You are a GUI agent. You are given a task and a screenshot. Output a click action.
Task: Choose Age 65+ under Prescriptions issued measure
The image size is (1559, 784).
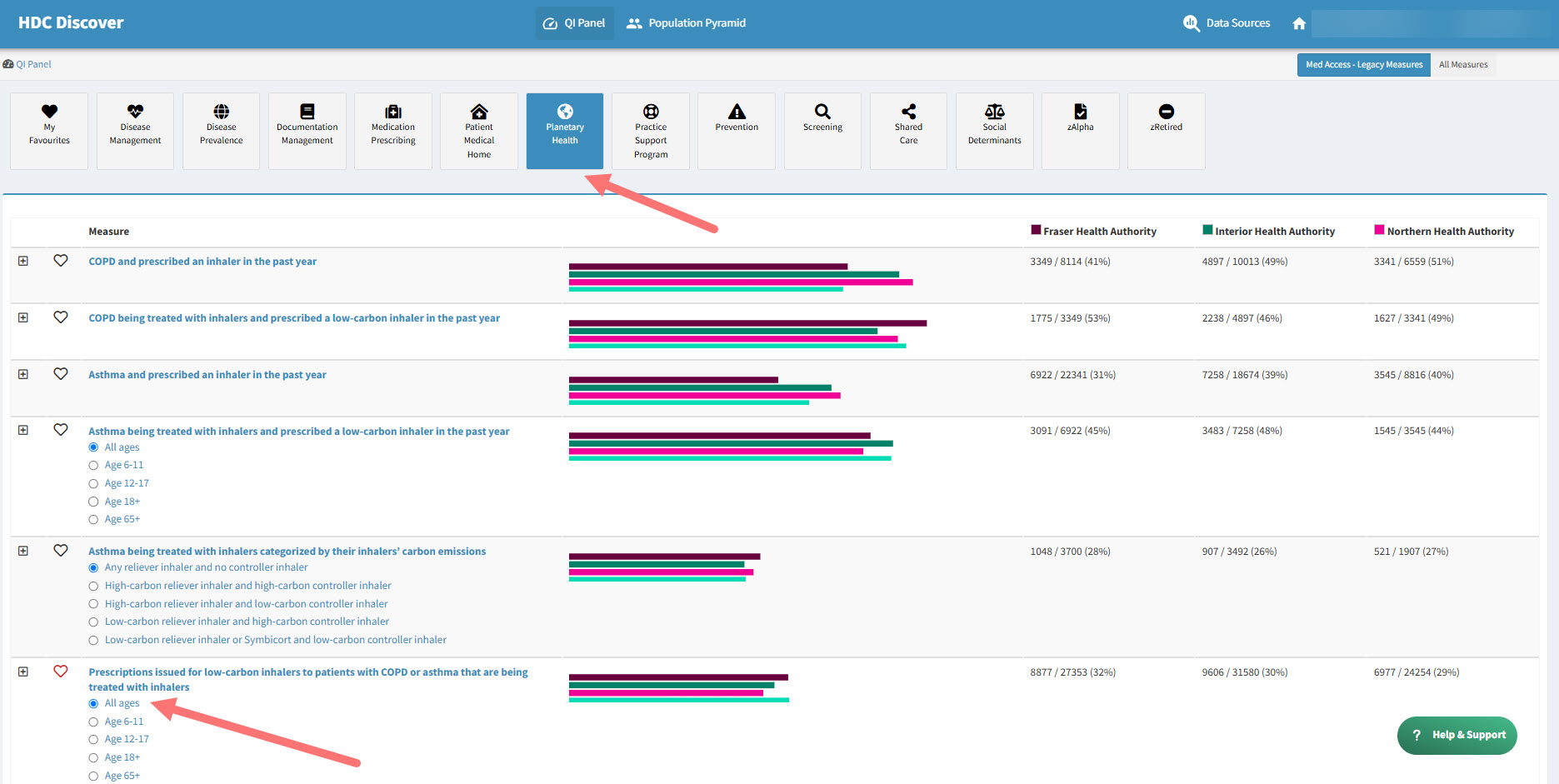pos(93,777)
